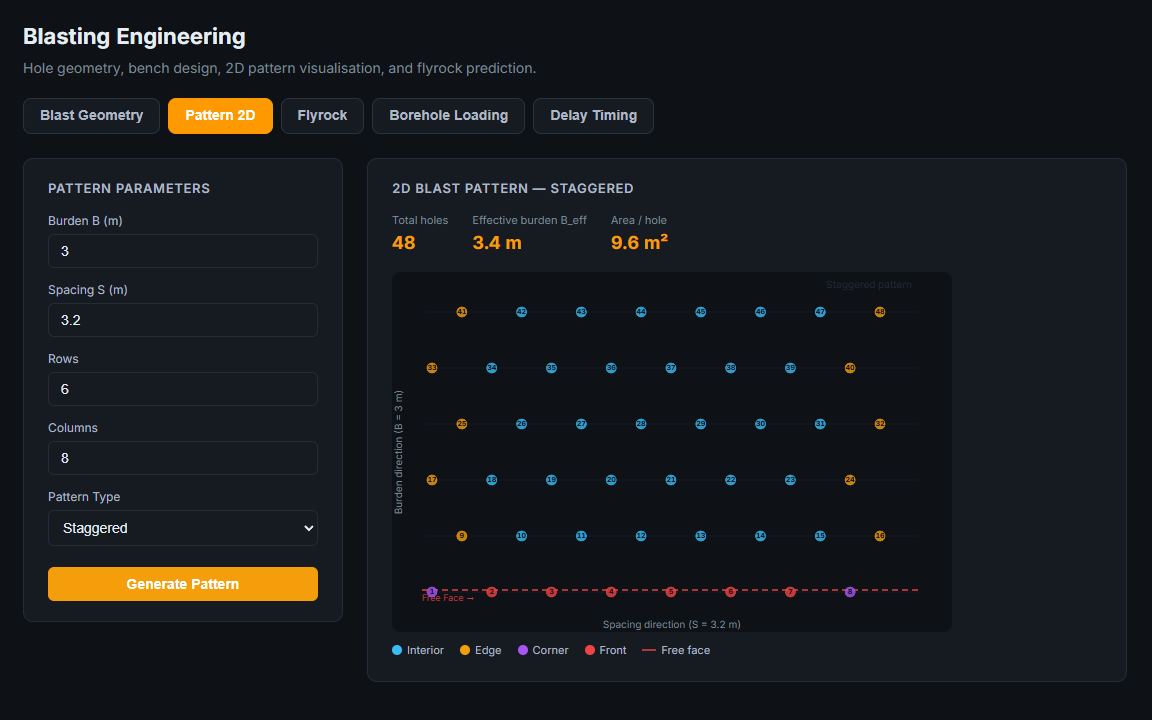Click the Spacing direction axis label
Screen dimensions: 1152x720
(x=672, y=624)
